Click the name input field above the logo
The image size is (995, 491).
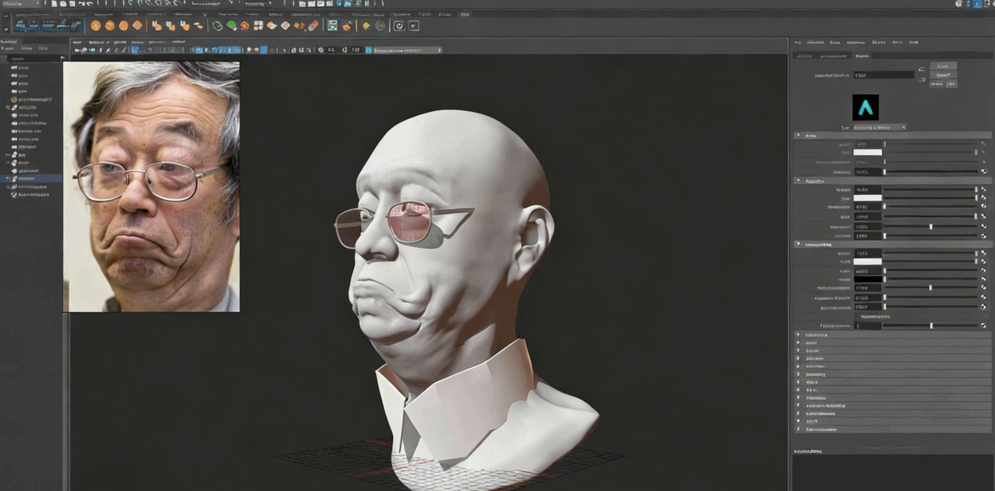[884, 75]
